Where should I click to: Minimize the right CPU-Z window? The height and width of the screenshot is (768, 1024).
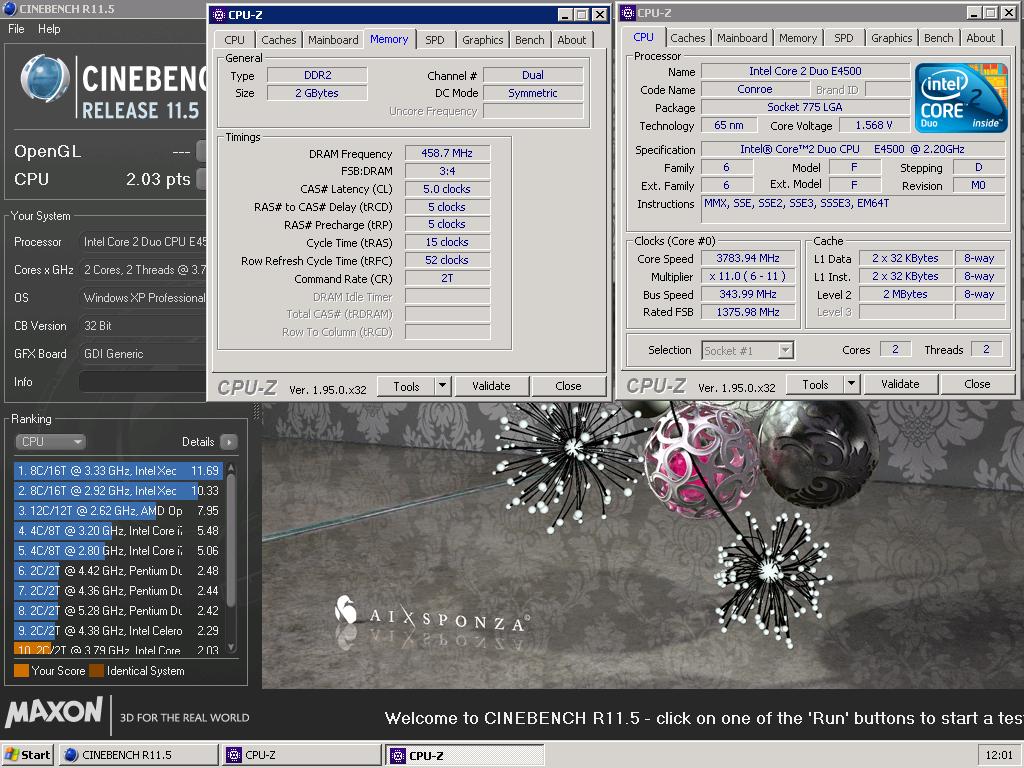[x=974, y=12]
